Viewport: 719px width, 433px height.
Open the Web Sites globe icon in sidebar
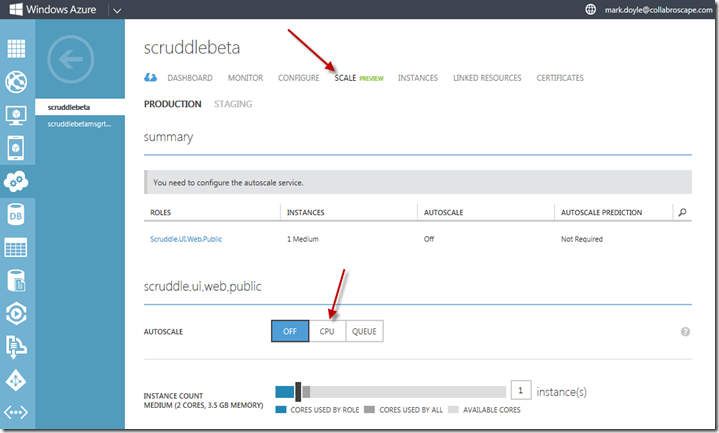tap(17, 82)
